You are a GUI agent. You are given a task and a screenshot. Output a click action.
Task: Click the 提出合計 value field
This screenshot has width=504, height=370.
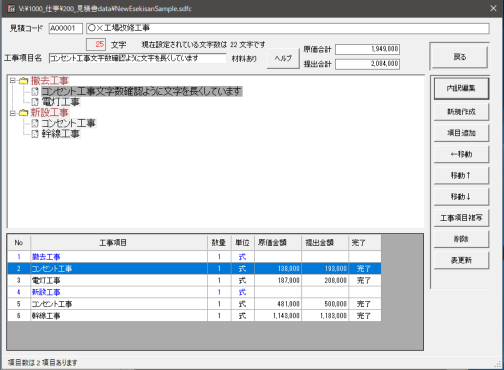(367, 64)
